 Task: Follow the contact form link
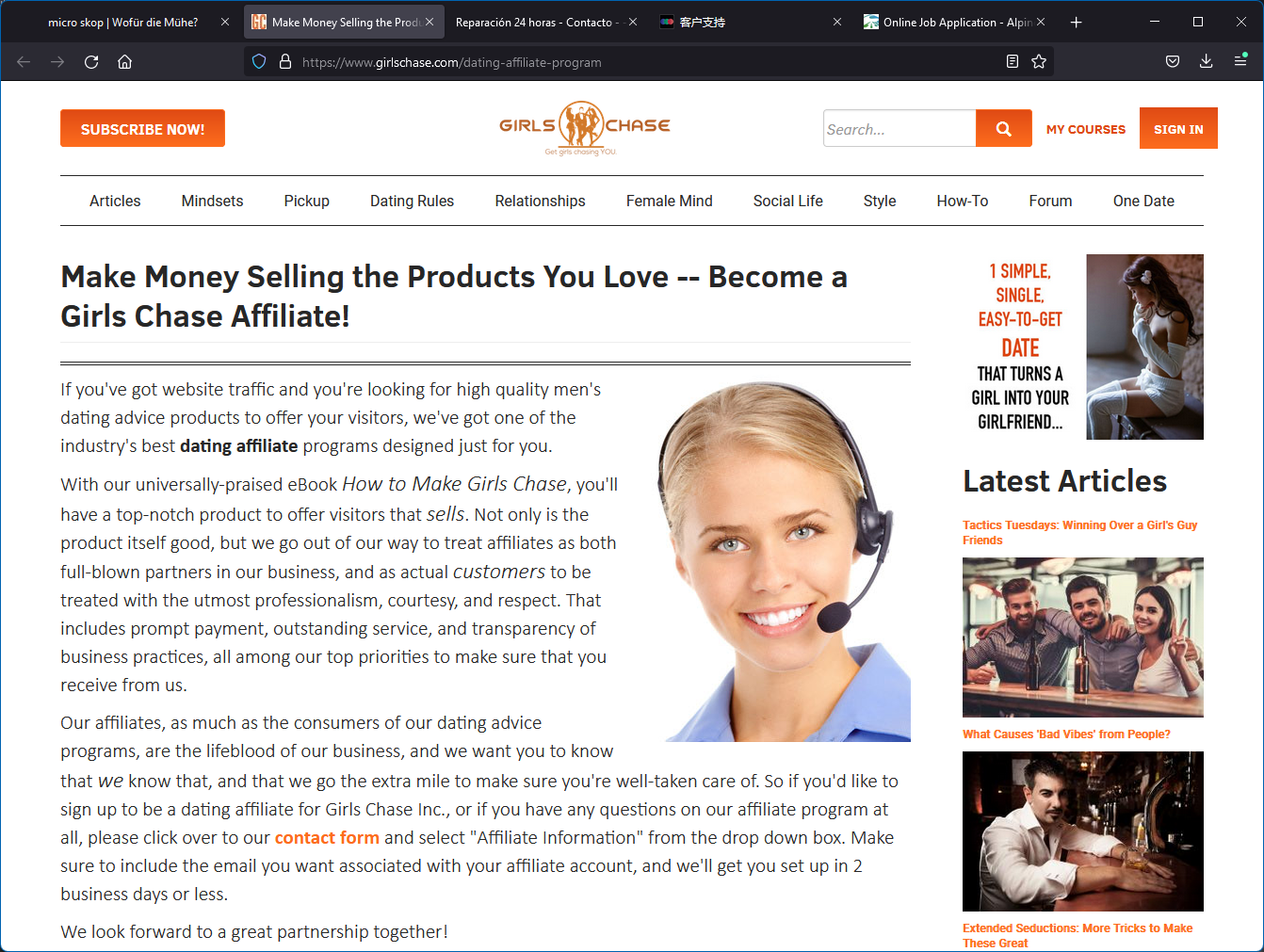click(327, 837)
